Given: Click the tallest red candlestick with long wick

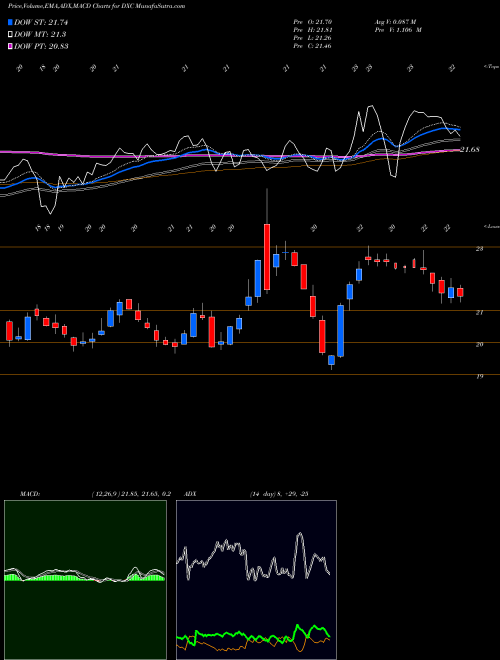Looking at the screenshot, I should click(267, 256).
